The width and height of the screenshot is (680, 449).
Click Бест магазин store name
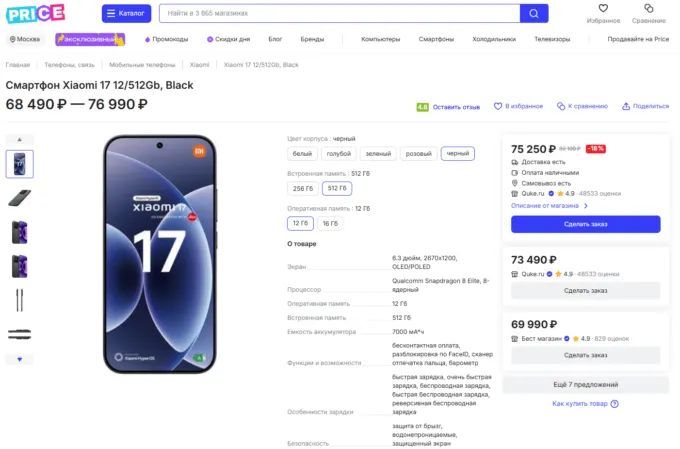point(542,339)
